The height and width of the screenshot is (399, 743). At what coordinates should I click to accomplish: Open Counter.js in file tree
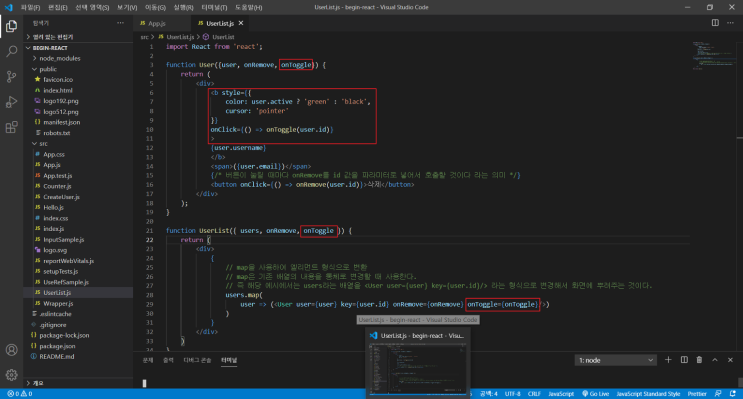pos(57,186)
